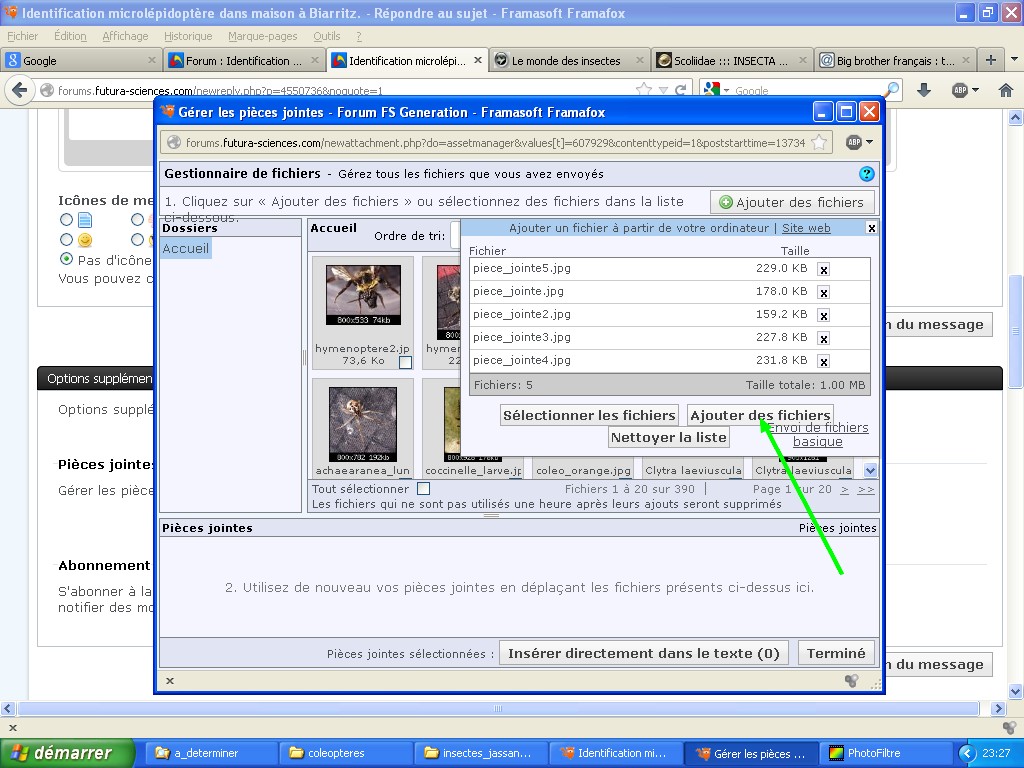Open the Historique menu
1024x768 pixels.
click(188, 36)
